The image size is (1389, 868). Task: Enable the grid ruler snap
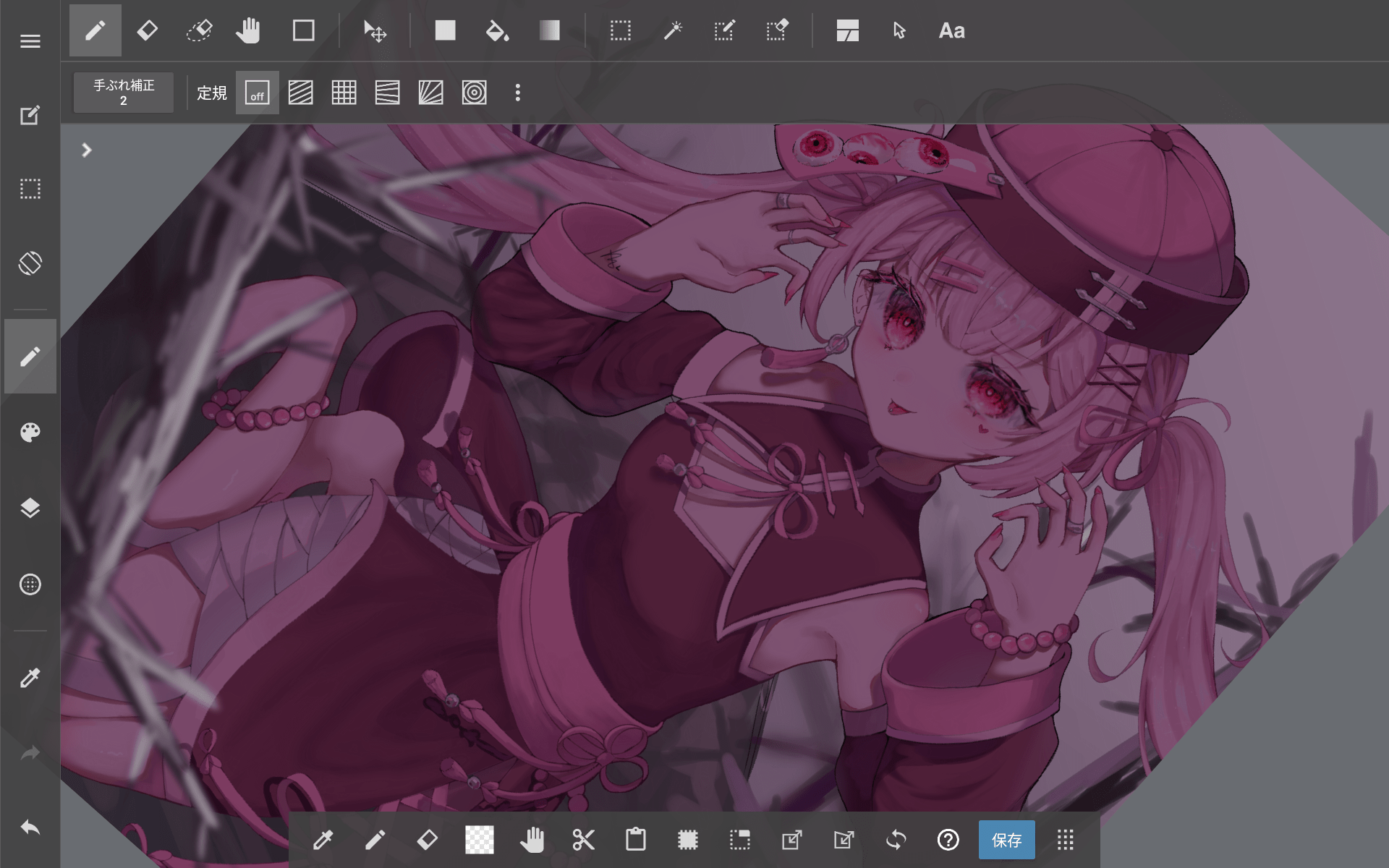click(x=344, y=93)
